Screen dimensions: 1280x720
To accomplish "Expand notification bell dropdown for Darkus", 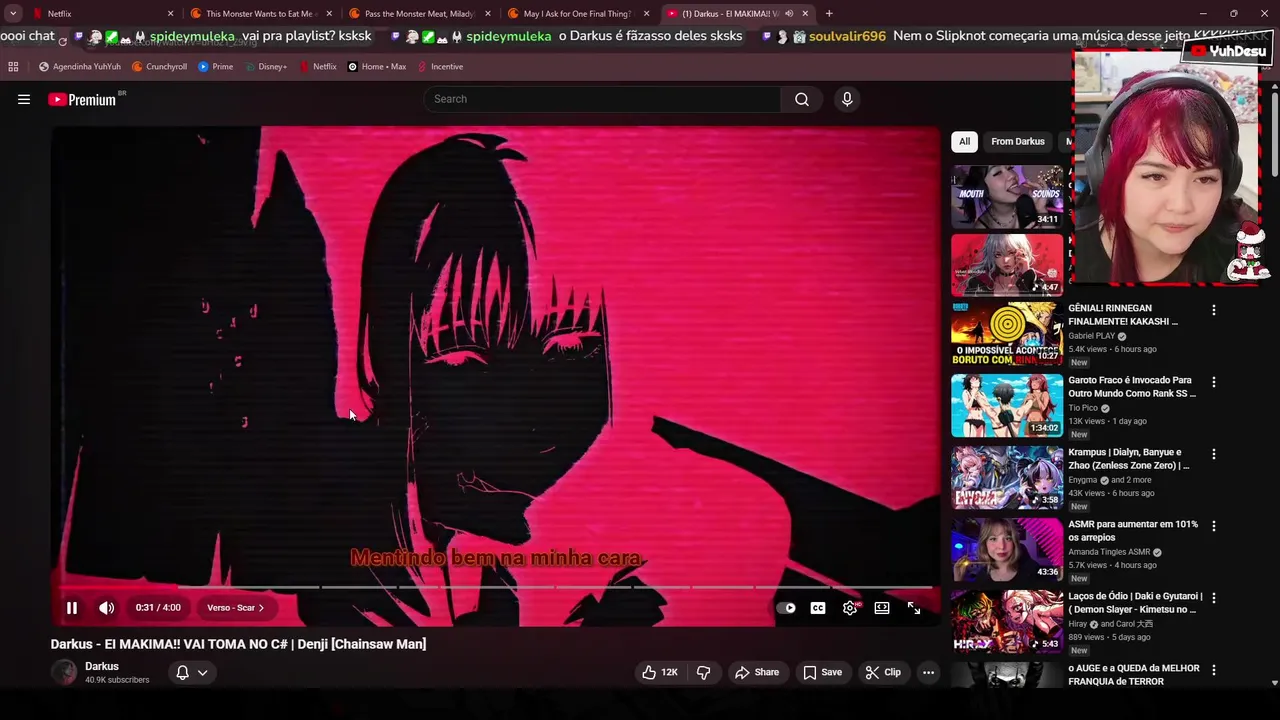I will click(192, 672).
